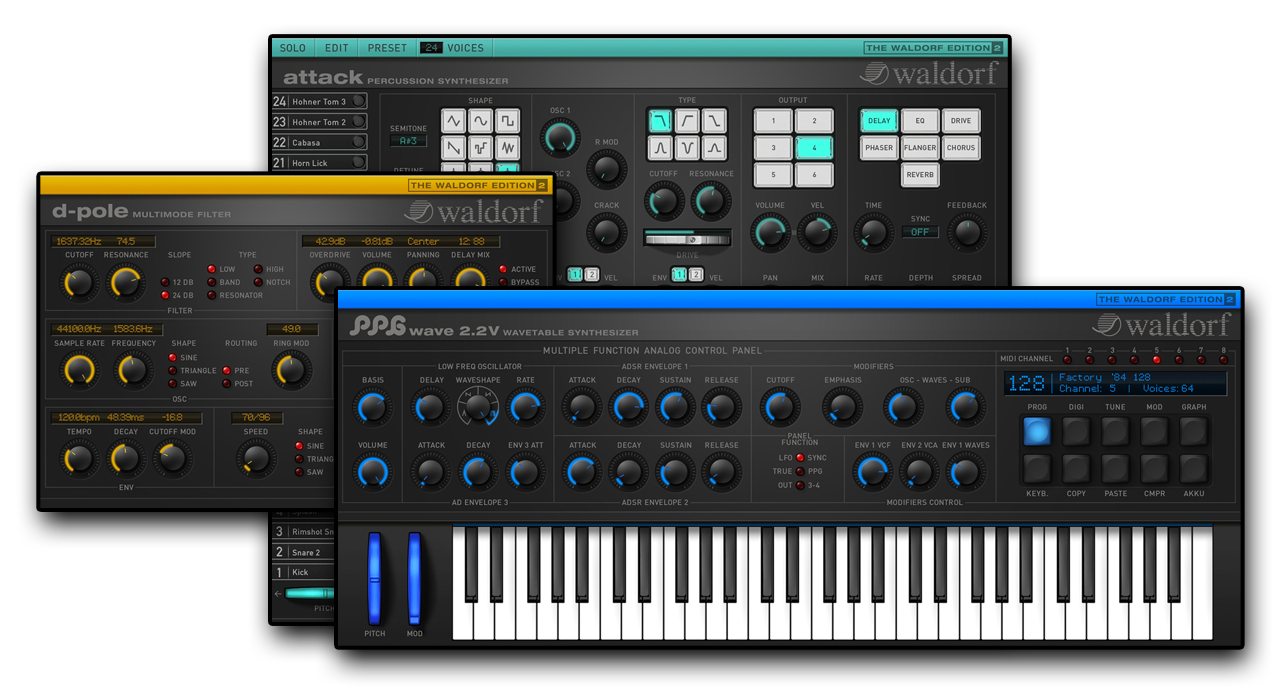
Task: Toggle the TRUE PPG LED in PPG Wave
Action: pos(800,471)
